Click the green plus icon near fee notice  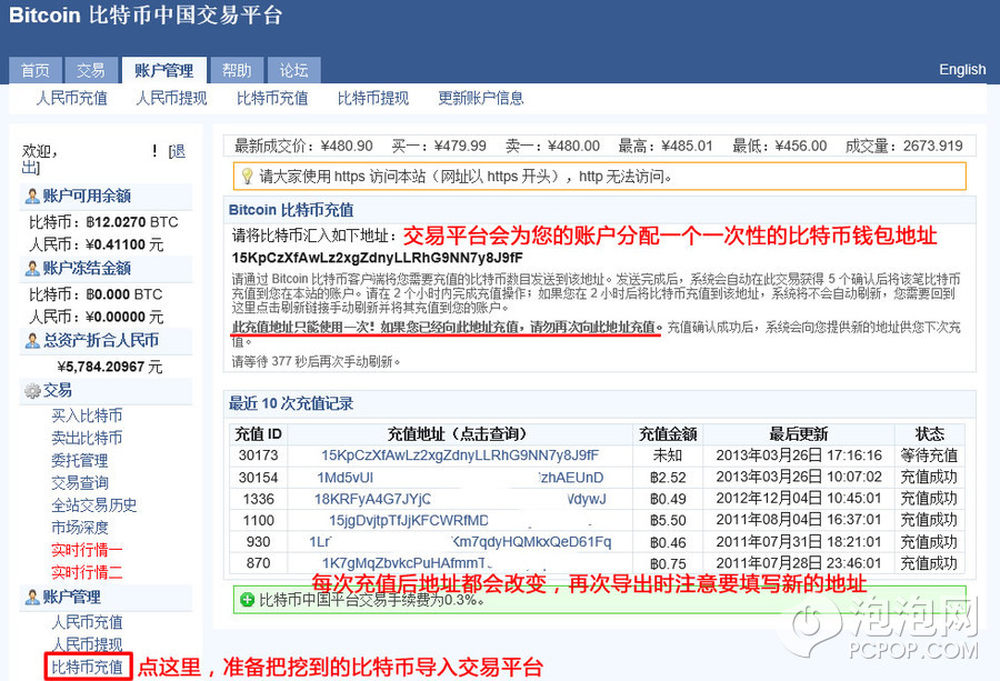pos(247,599)
